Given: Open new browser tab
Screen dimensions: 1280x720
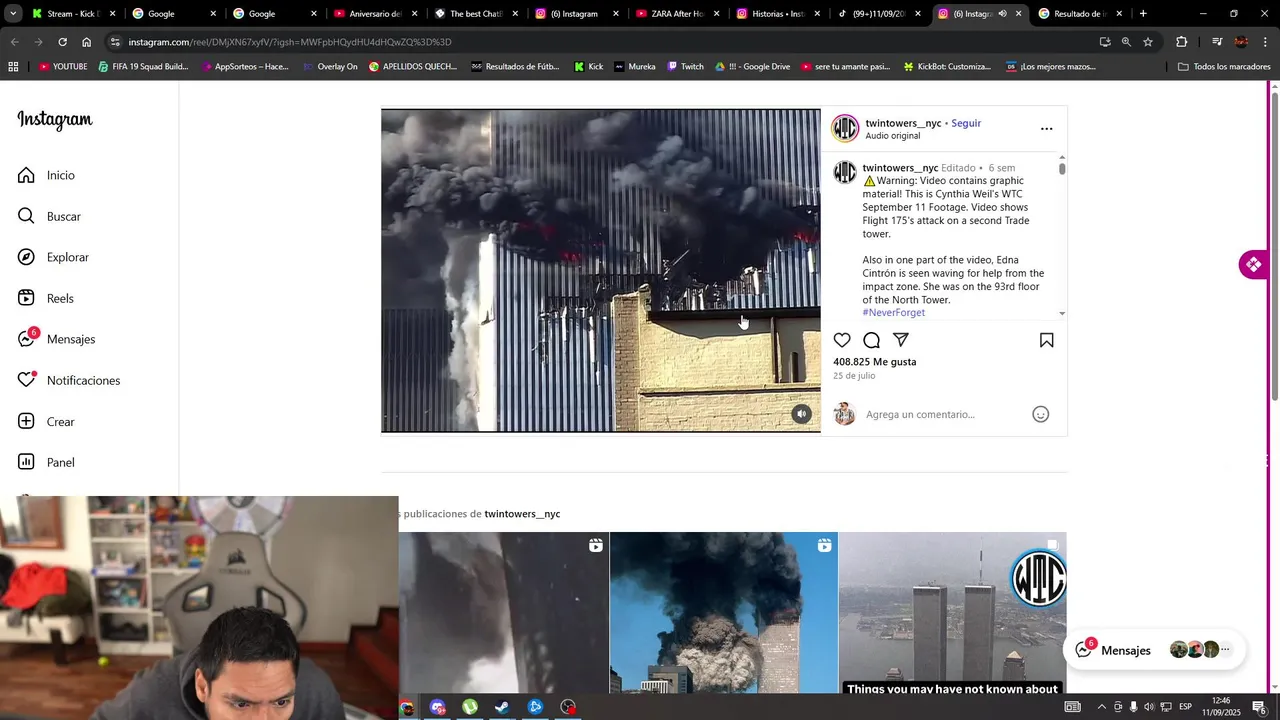Looking at the screenshot, I should (1143, 14).
